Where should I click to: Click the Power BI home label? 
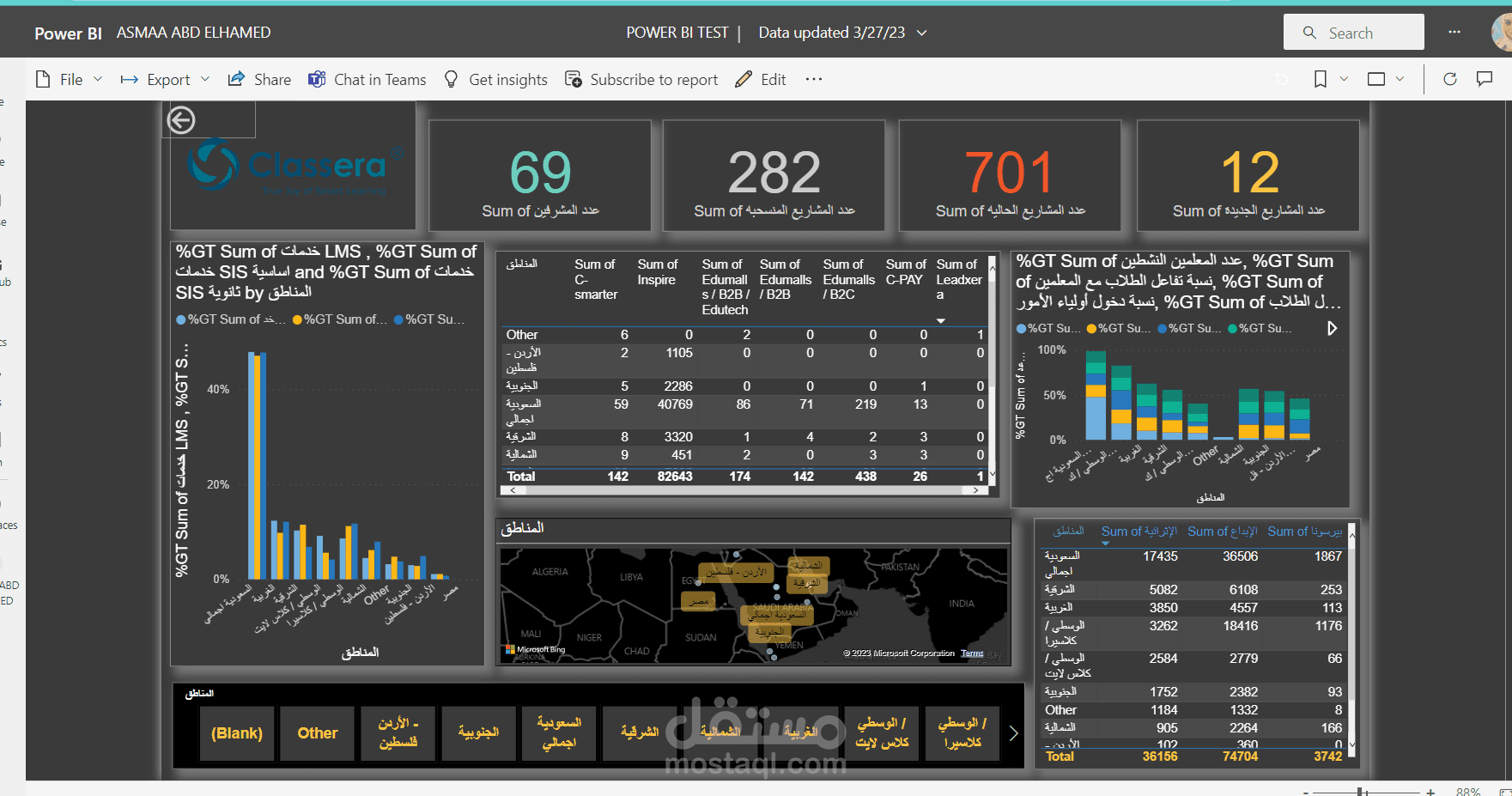point(68,33)
